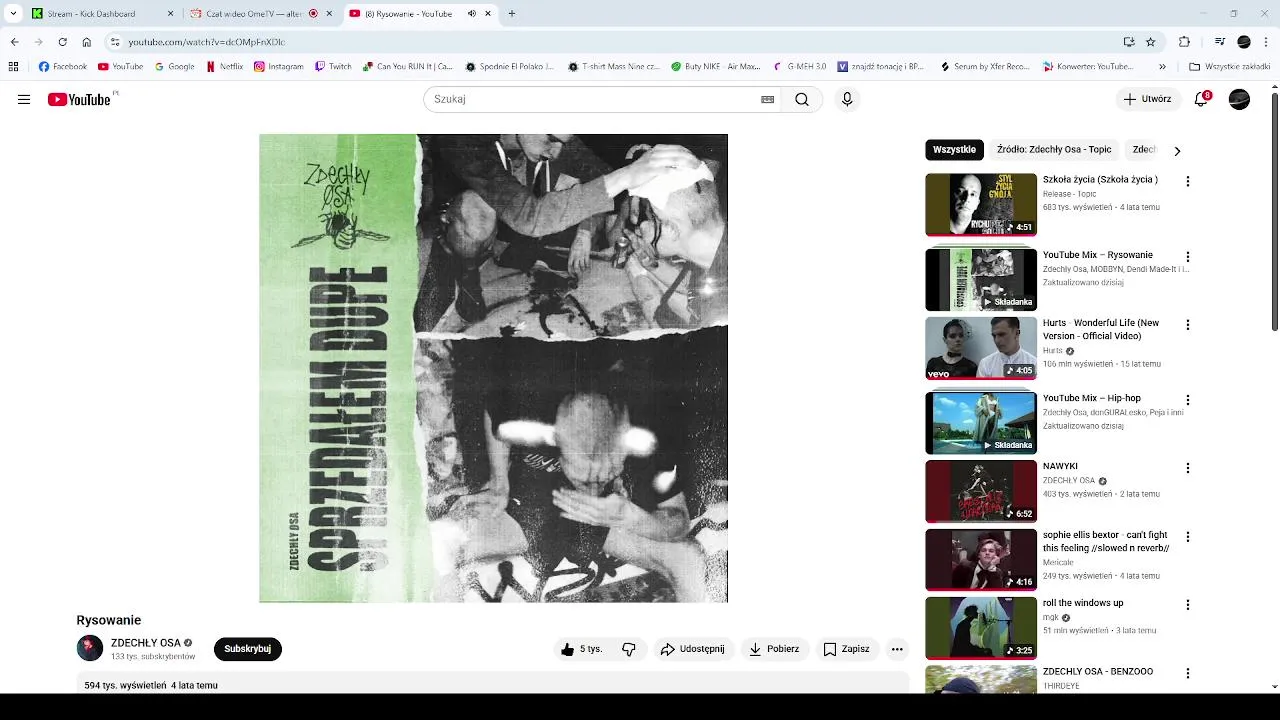Click the search magnifier button

click(802, 99)
